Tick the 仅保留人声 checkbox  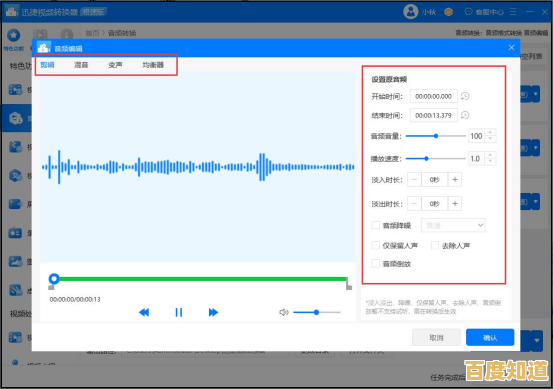[376, 245]
